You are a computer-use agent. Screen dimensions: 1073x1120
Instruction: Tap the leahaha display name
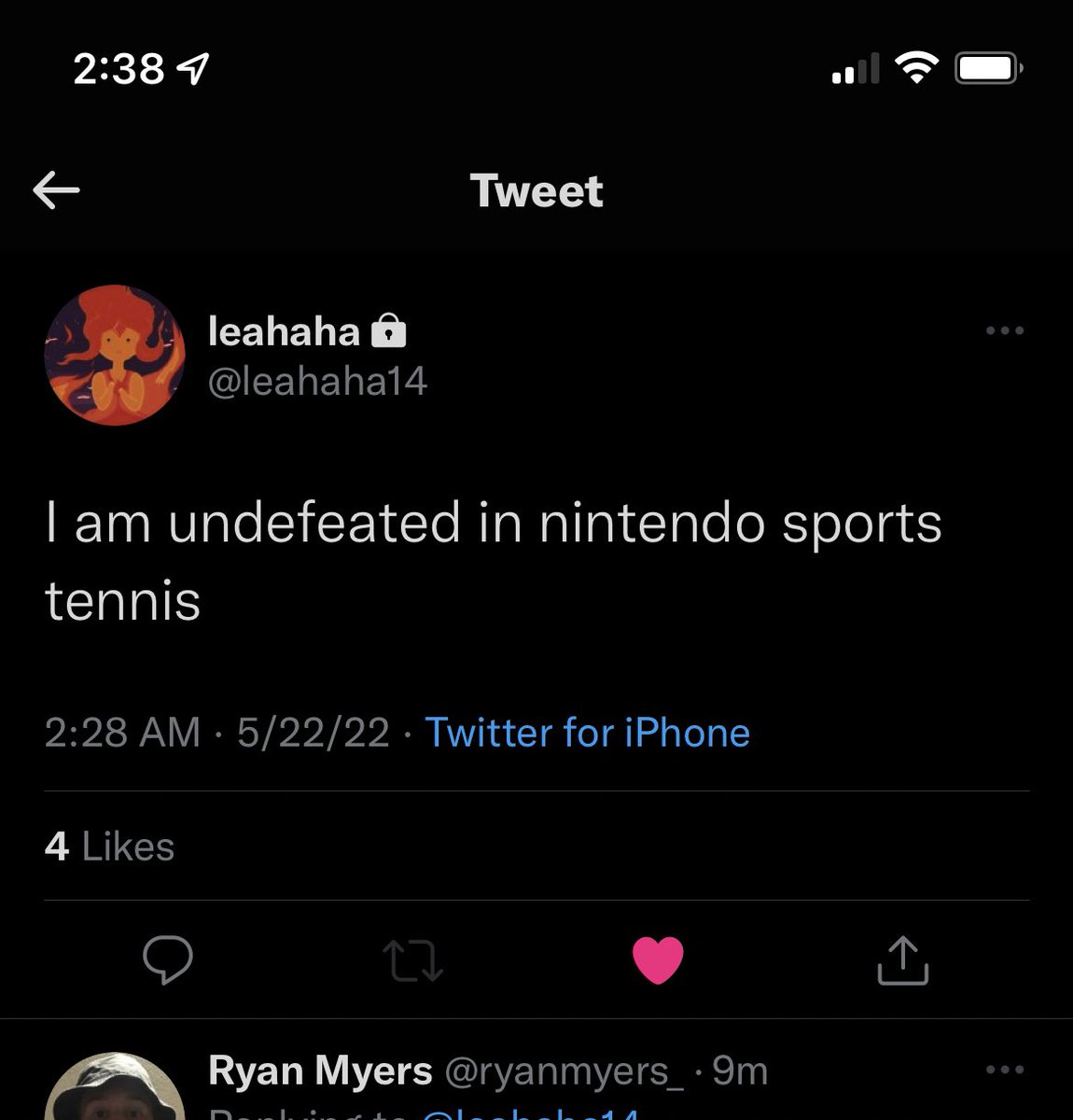click(x=284, y=331)
